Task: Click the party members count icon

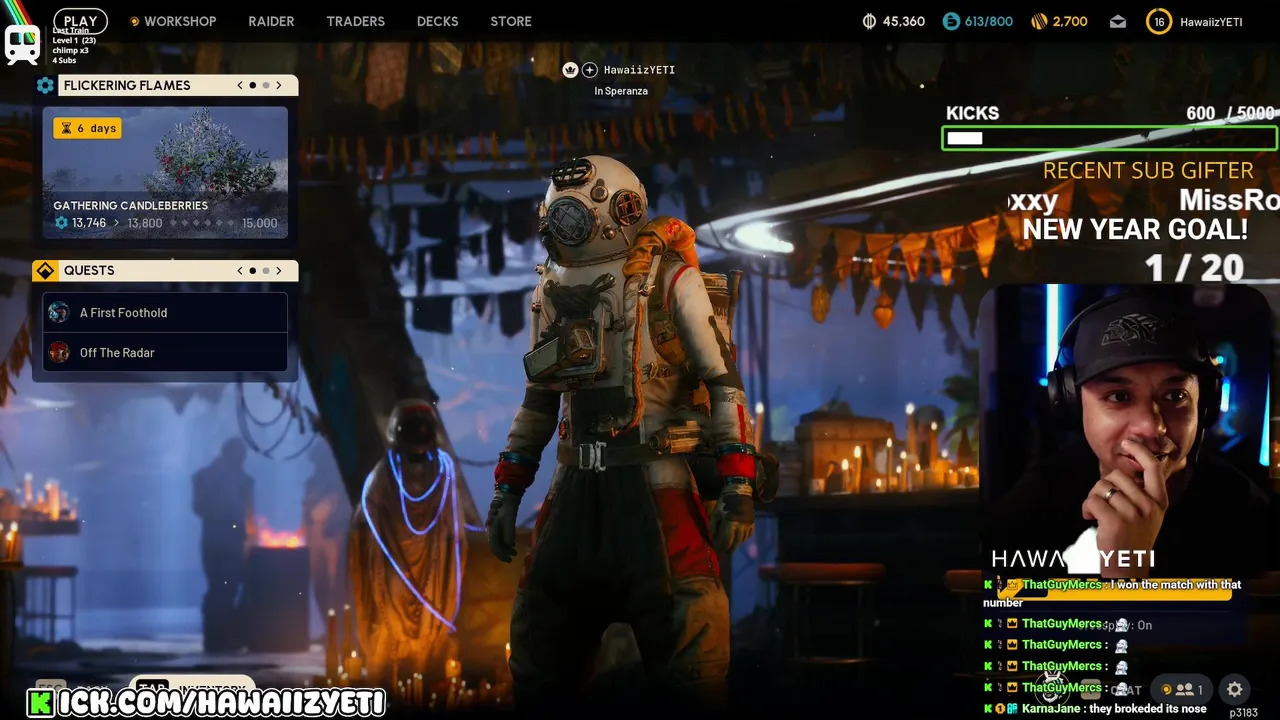Action: 1185,689
